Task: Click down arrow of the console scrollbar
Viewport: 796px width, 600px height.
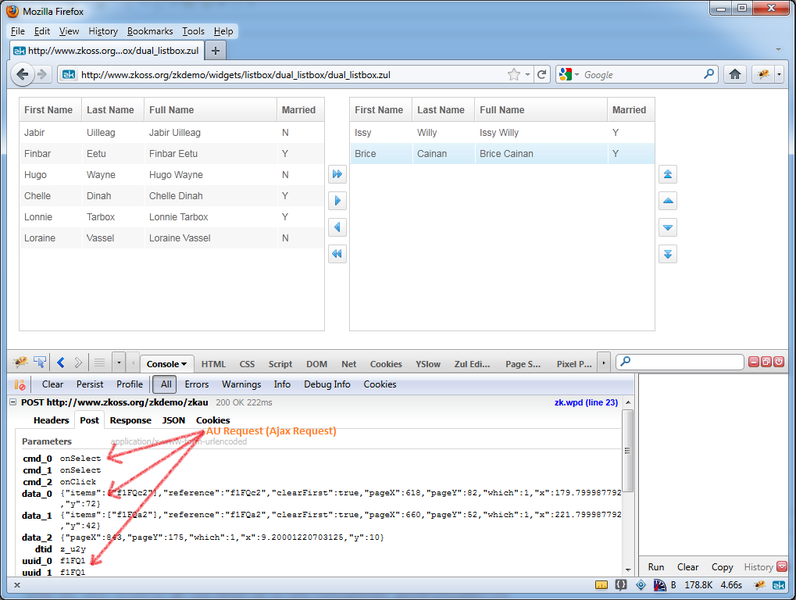Action: (628, 570)
